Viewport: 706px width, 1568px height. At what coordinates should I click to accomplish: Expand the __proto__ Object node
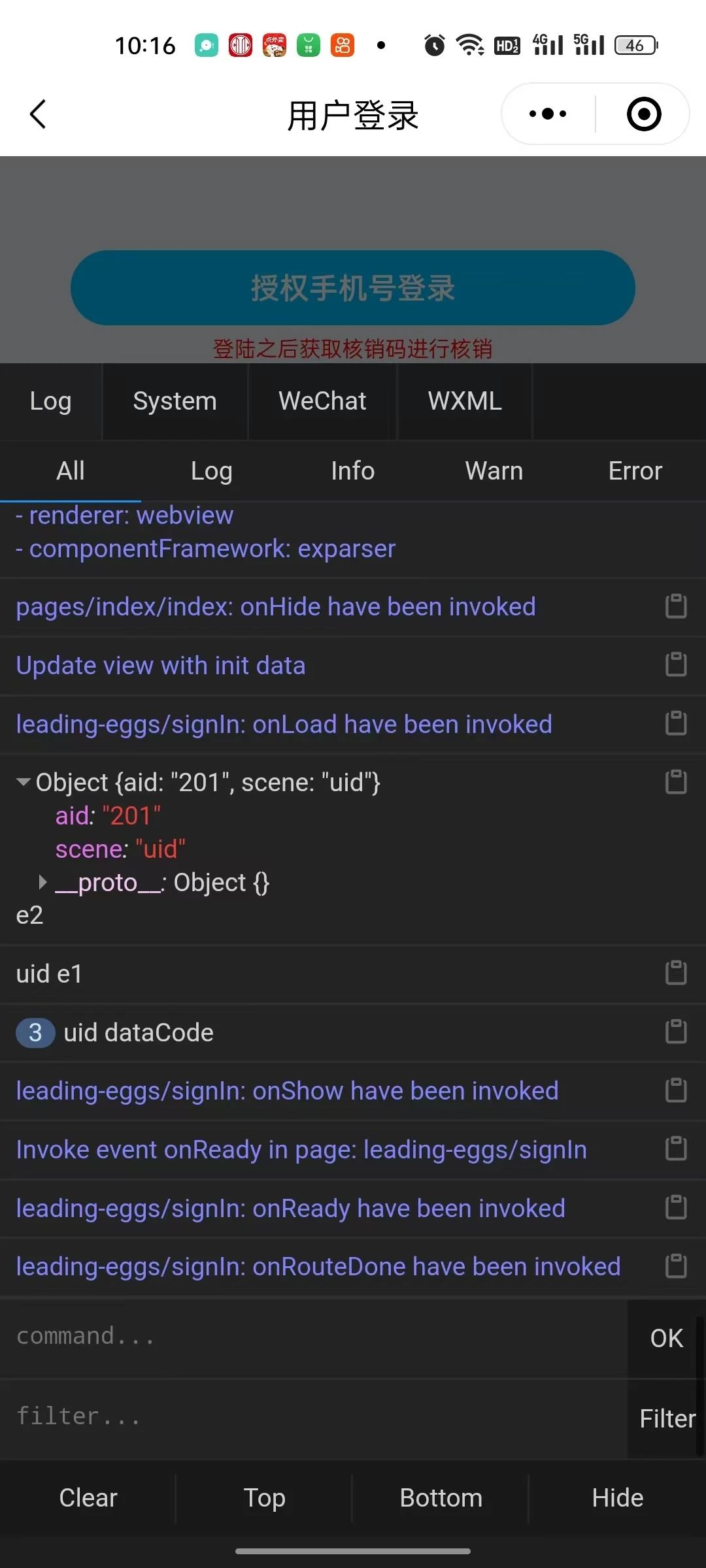(43, 883)
